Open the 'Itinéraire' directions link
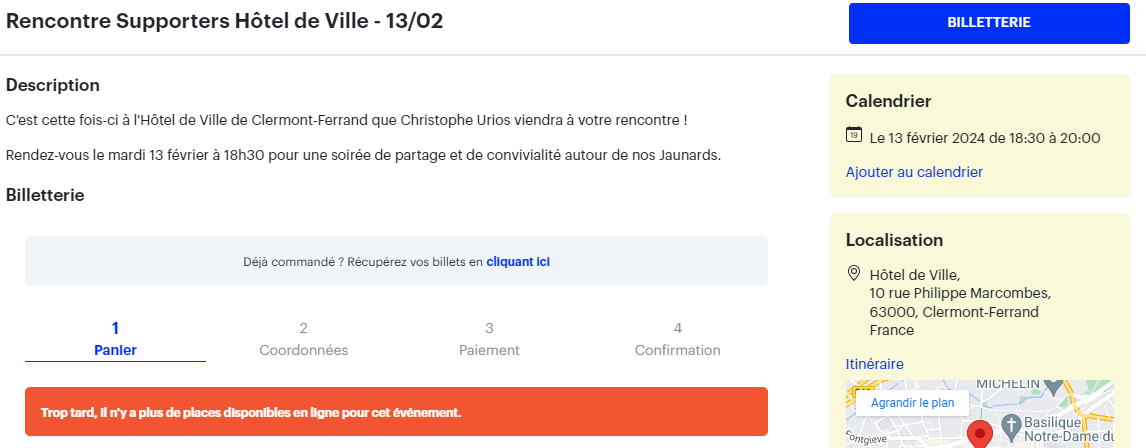The width and height of the screenshot is (1146, 448). 875,364
